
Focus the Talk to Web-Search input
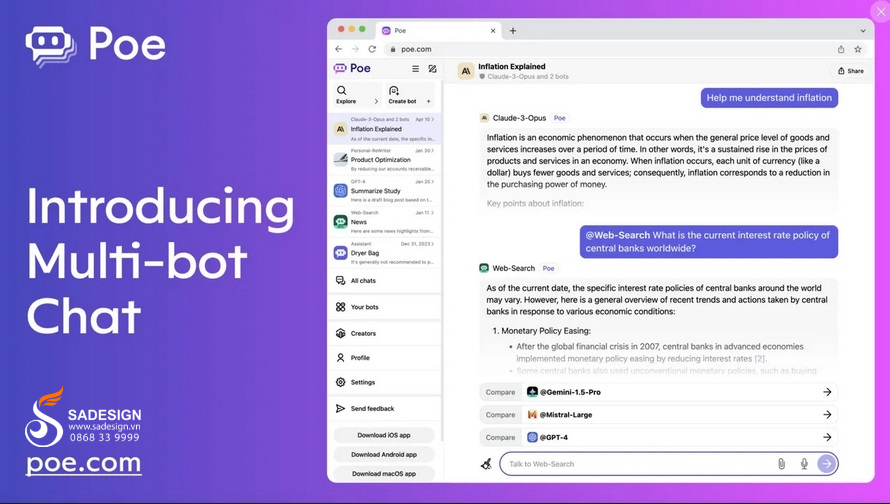(x=639, y=464)
